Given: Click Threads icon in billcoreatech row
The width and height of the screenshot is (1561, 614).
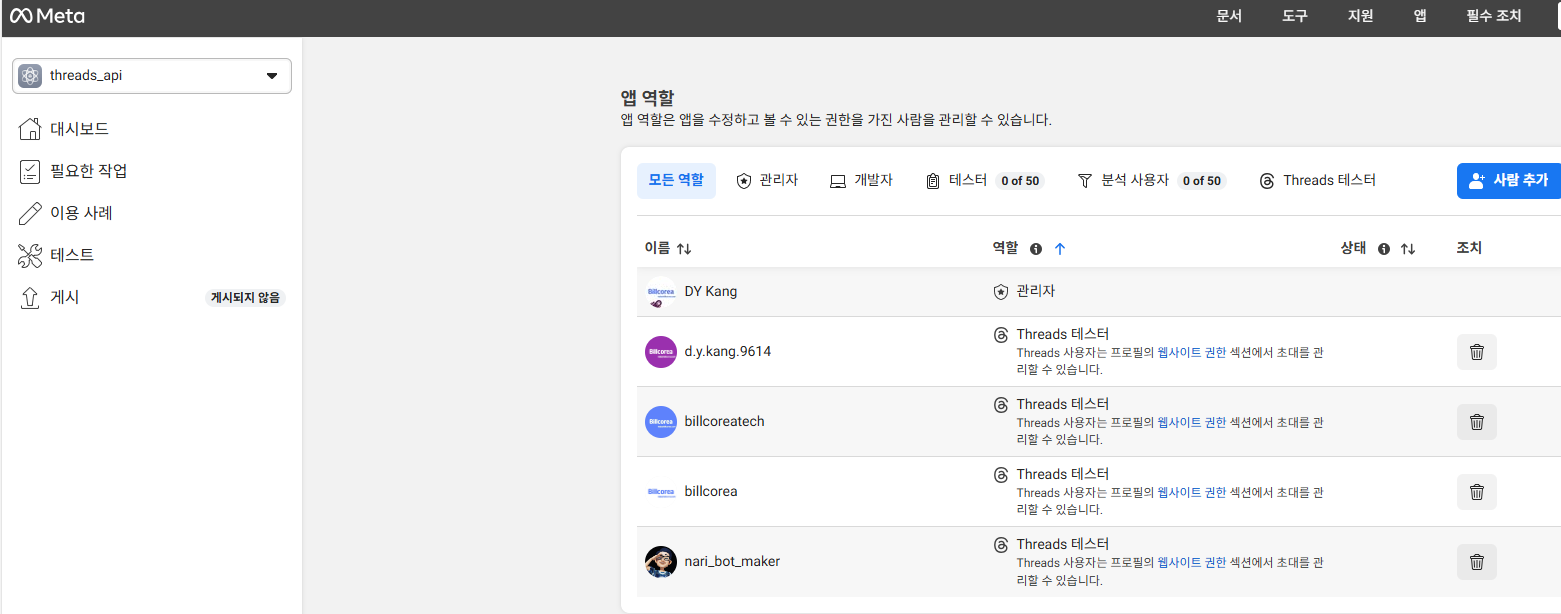Looking at the screenshot, I should coord(1001,405).
